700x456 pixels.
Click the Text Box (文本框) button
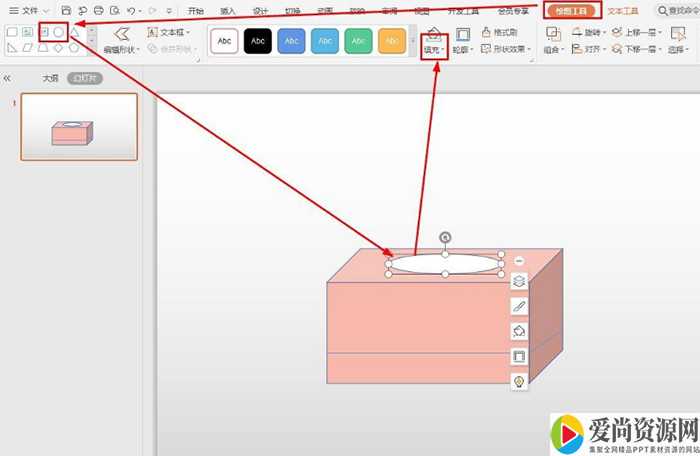point(167,32)
